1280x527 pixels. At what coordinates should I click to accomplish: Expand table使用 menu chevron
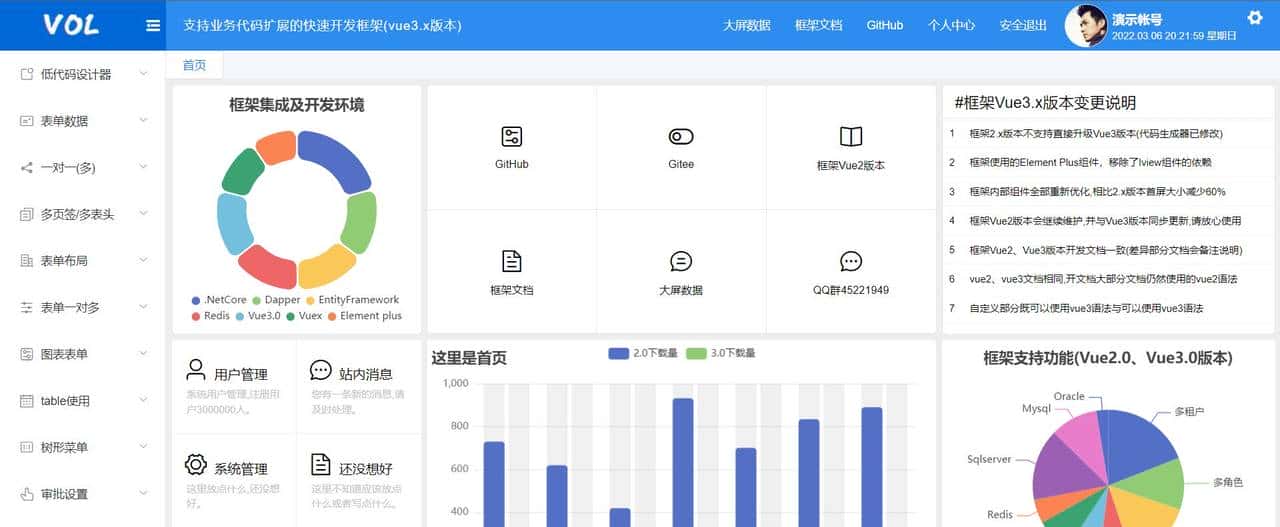click(143, 401)
